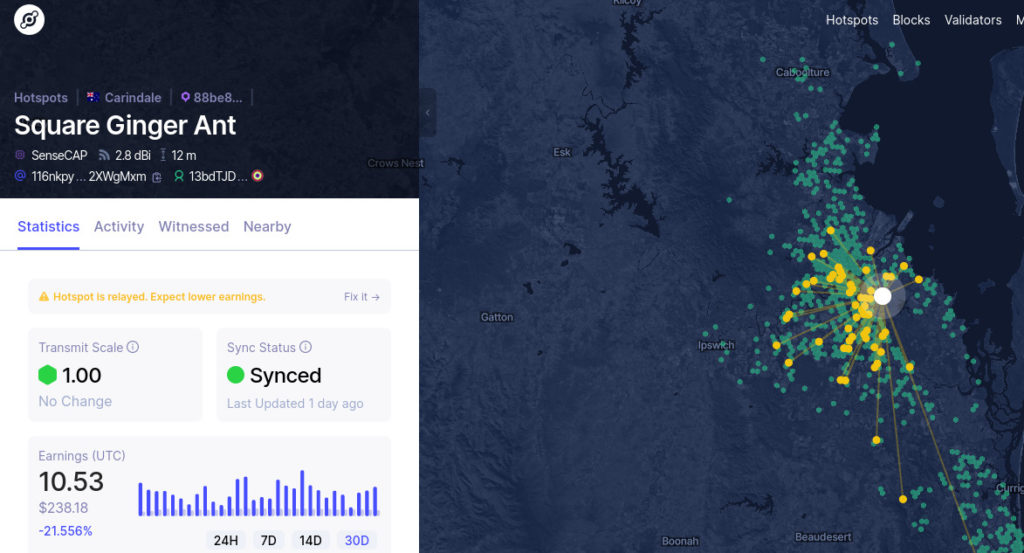Select the -21.556% change value

[65, 531]
